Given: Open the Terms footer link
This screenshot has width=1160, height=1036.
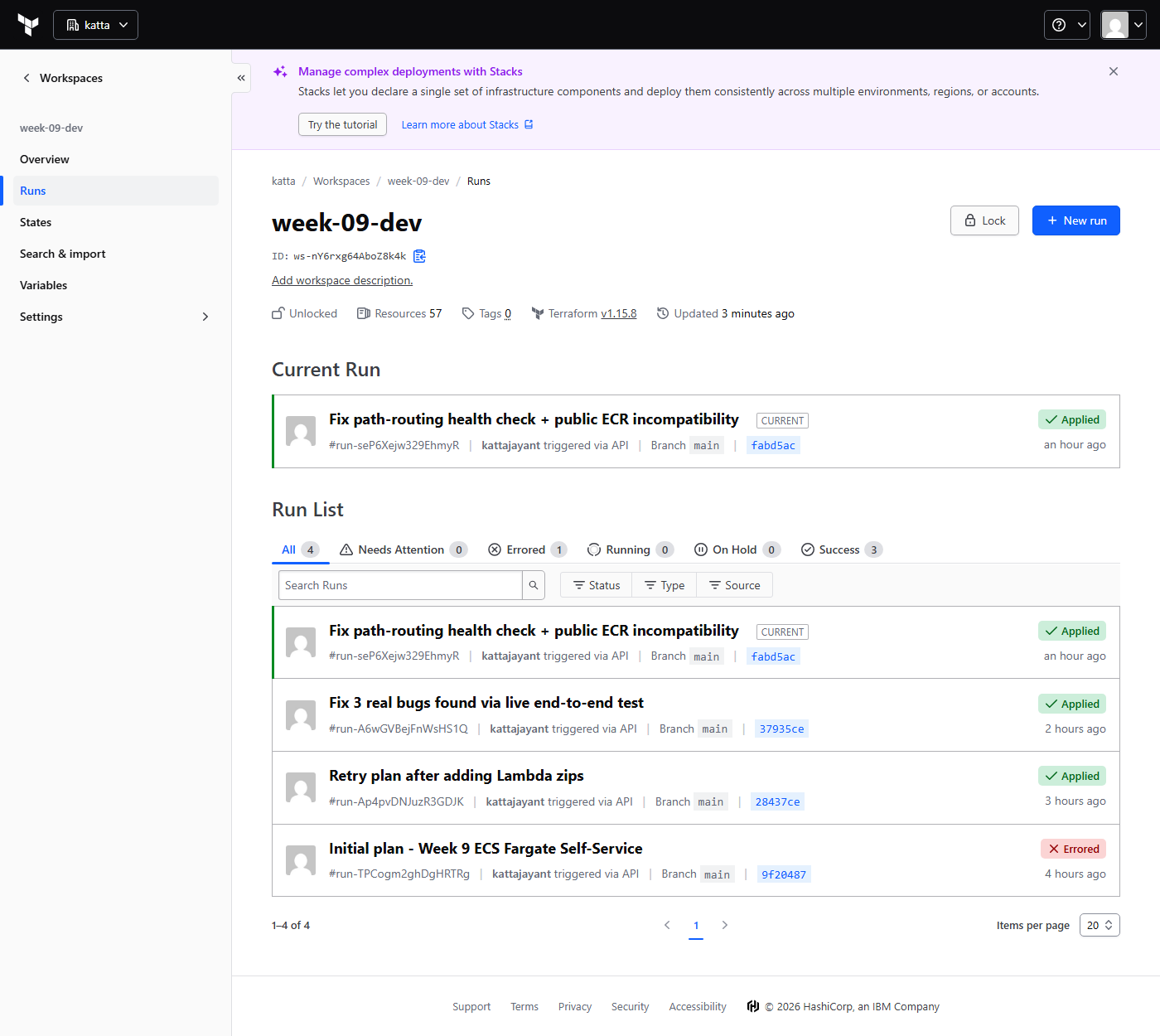Looking at the screenshot, I should click(x=524, y=1007).
